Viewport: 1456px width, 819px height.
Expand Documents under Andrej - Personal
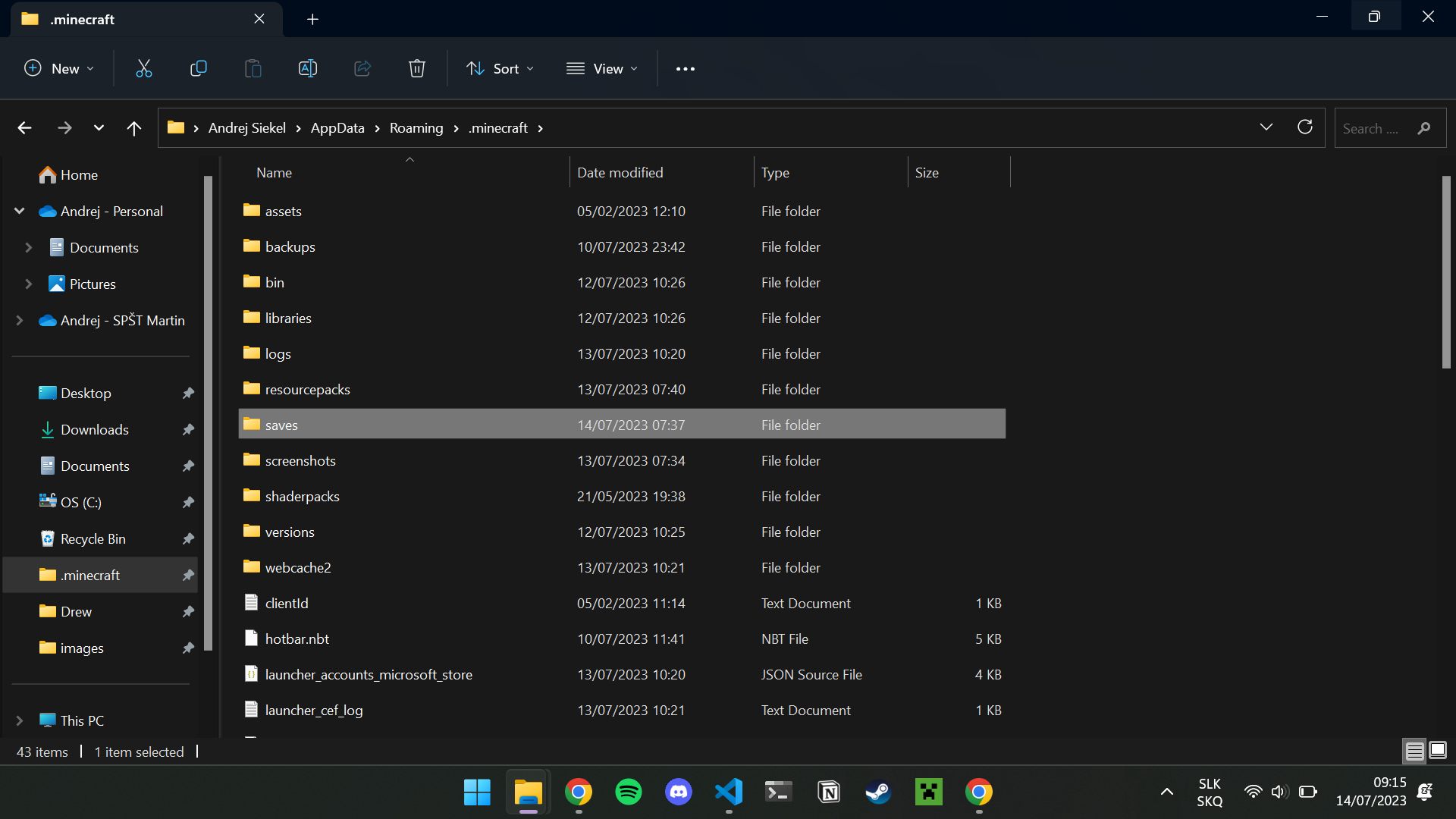point(29,248)
